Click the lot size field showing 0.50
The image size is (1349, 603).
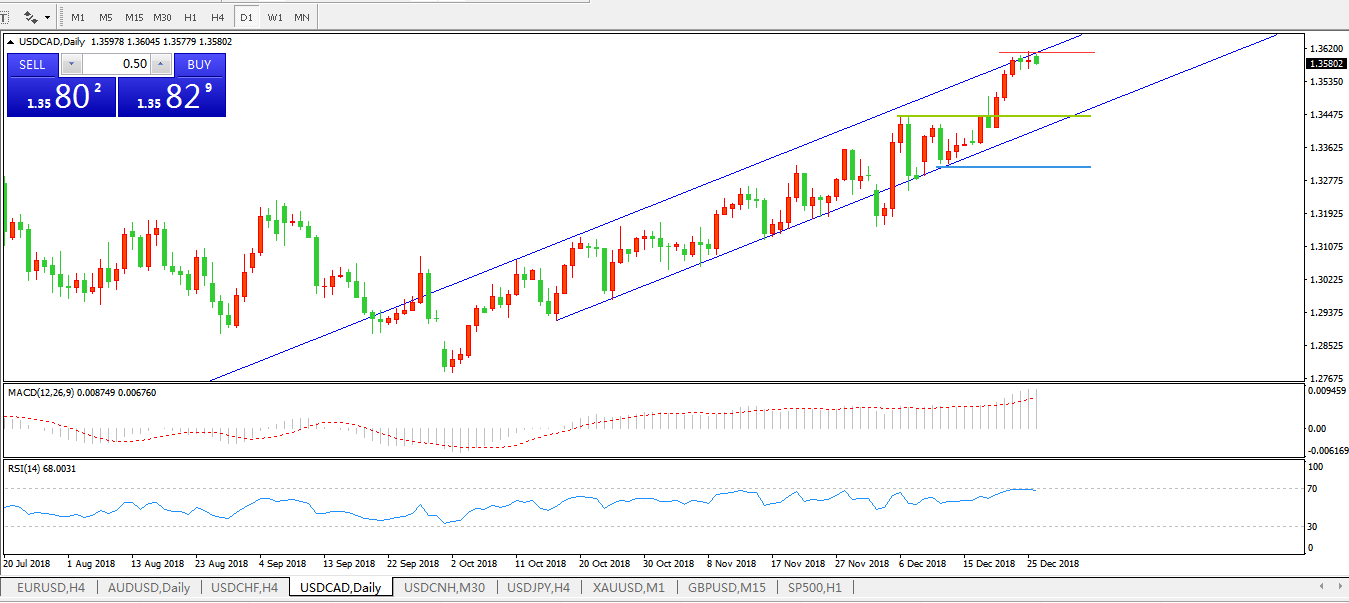pos(116,65)
